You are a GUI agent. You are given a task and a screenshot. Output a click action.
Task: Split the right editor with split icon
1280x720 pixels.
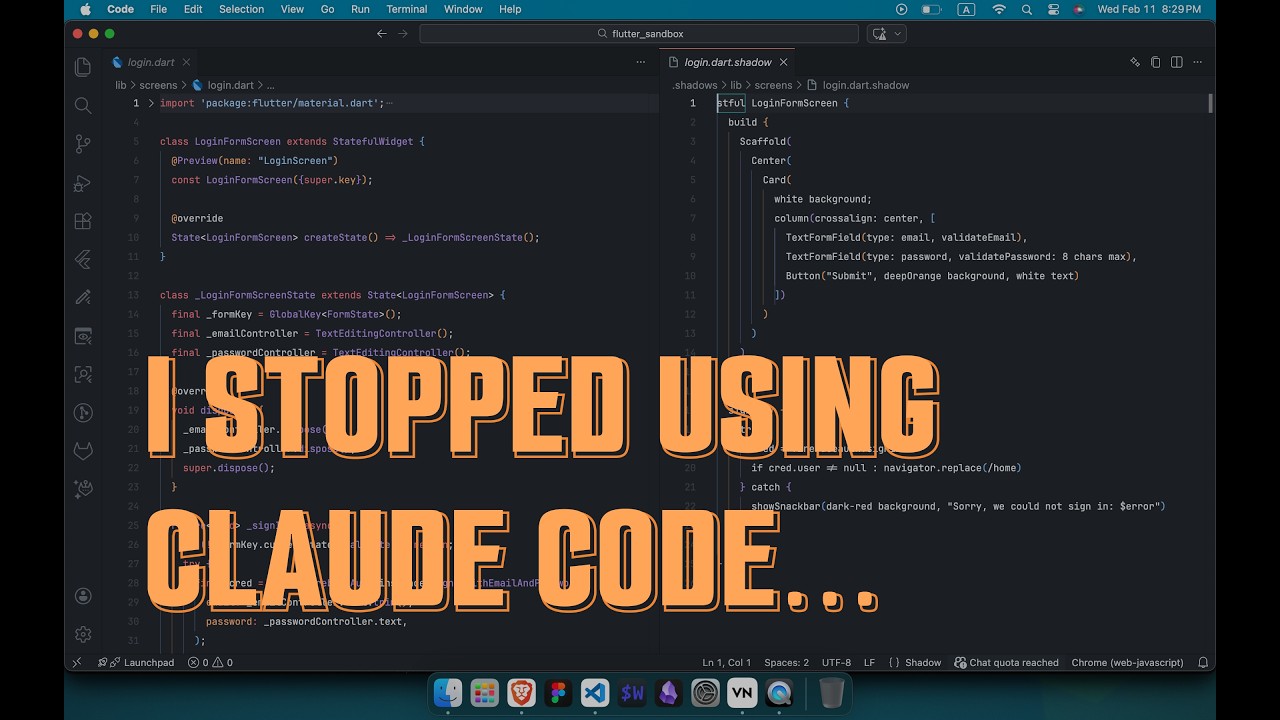point(1177,62)
